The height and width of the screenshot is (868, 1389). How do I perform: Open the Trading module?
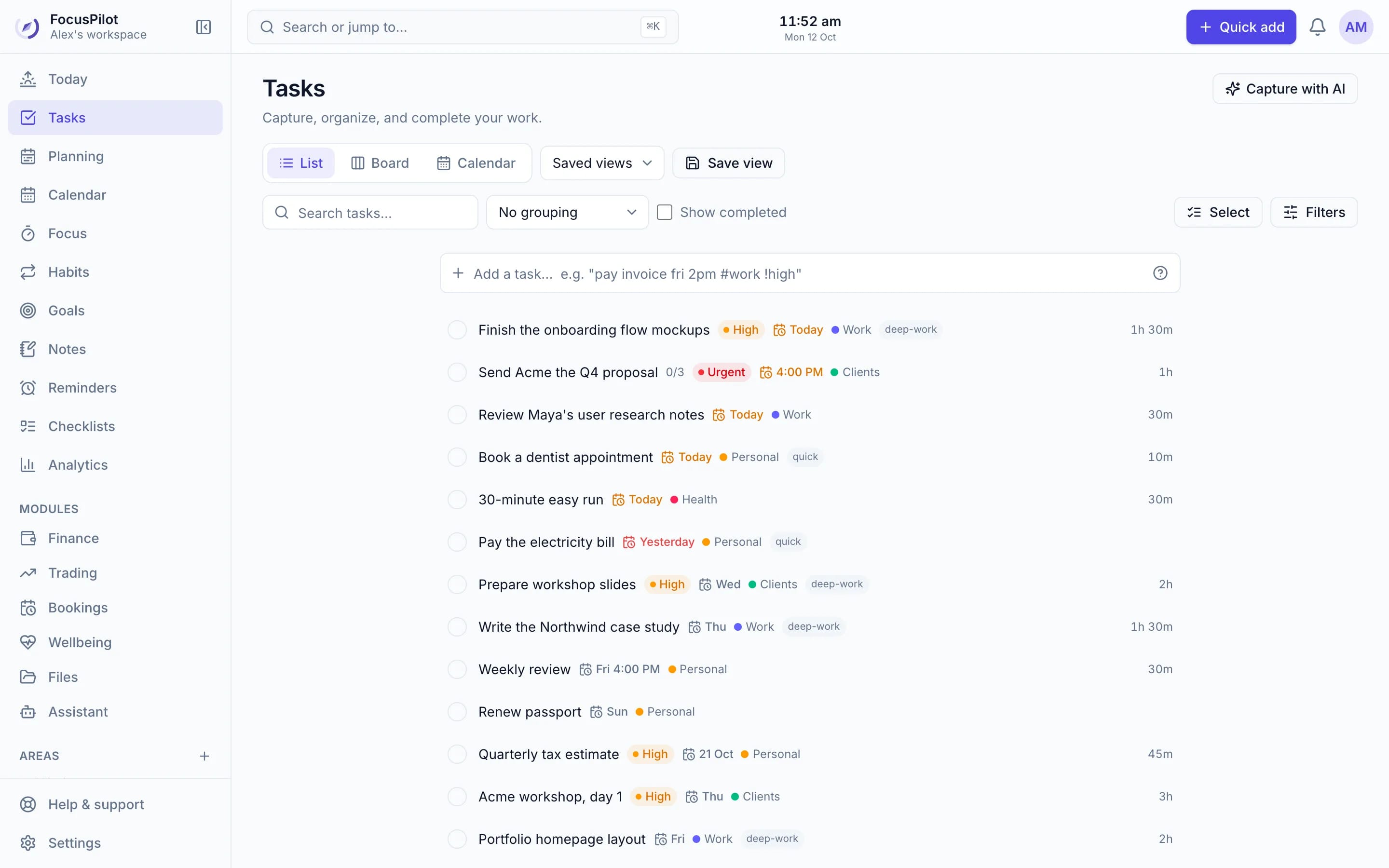[115, 573]
